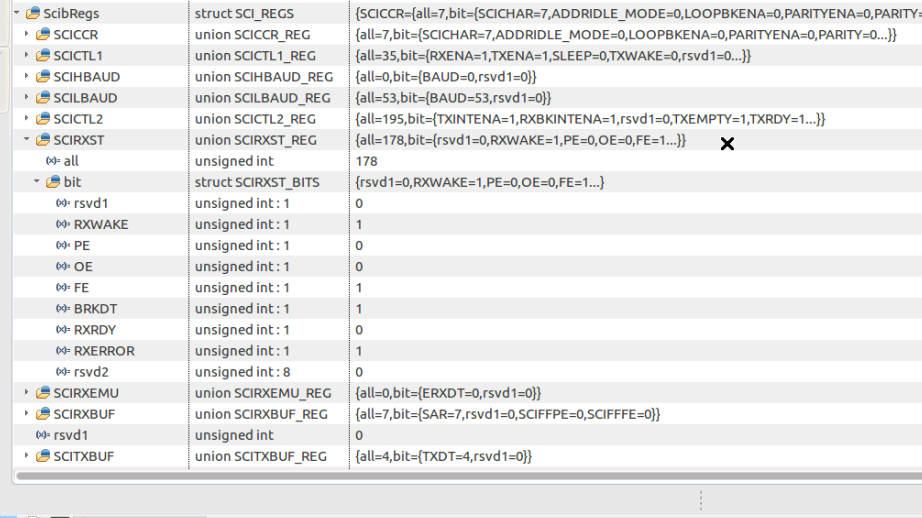Viewport: 922px width, 518px height.
Task: Click SCICTL1 value starting '{all=35,bit={RXENA=1'
Action: pyautogui.click(x=553, y=55)
